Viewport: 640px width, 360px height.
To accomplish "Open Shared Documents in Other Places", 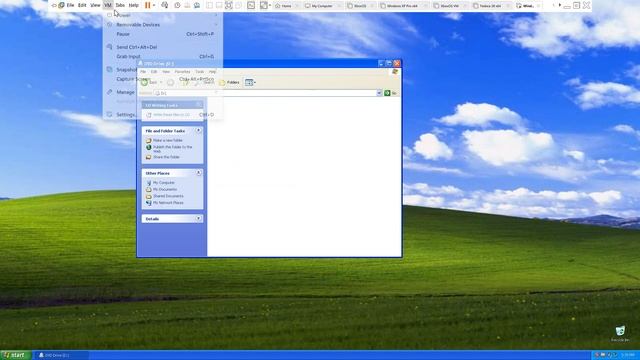I will [168, 196].
